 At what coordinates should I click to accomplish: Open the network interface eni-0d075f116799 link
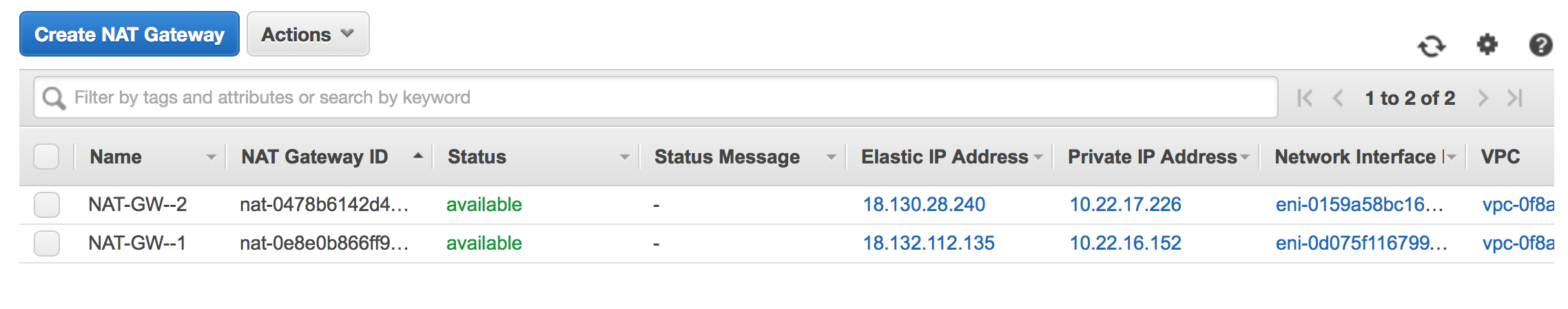click(1361, 243)
